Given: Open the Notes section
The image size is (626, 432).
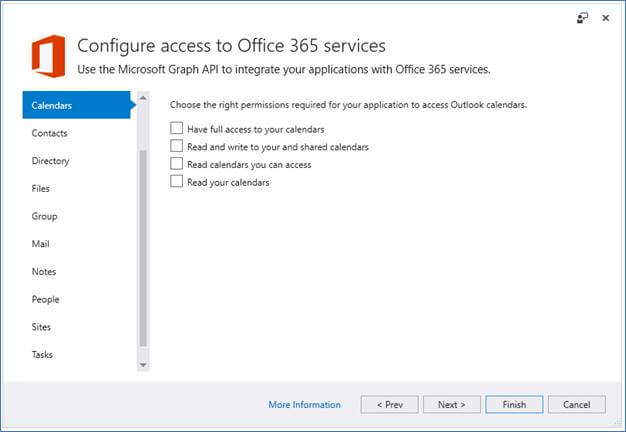Looking at the screenshot, I should [x=44, y=271].
